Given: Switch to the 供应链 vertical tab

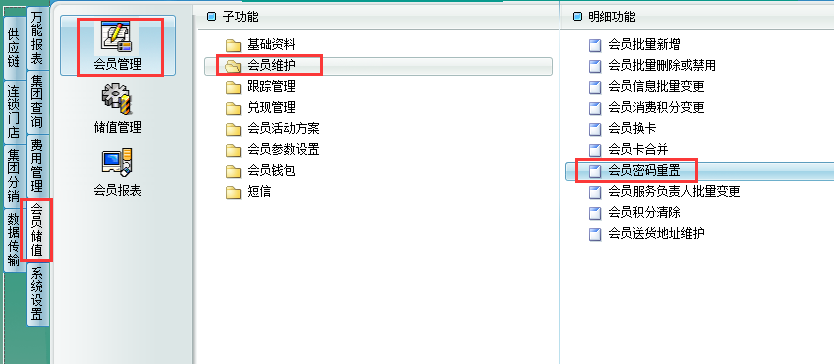Looking at the screenshot, I should coord(14,47).
